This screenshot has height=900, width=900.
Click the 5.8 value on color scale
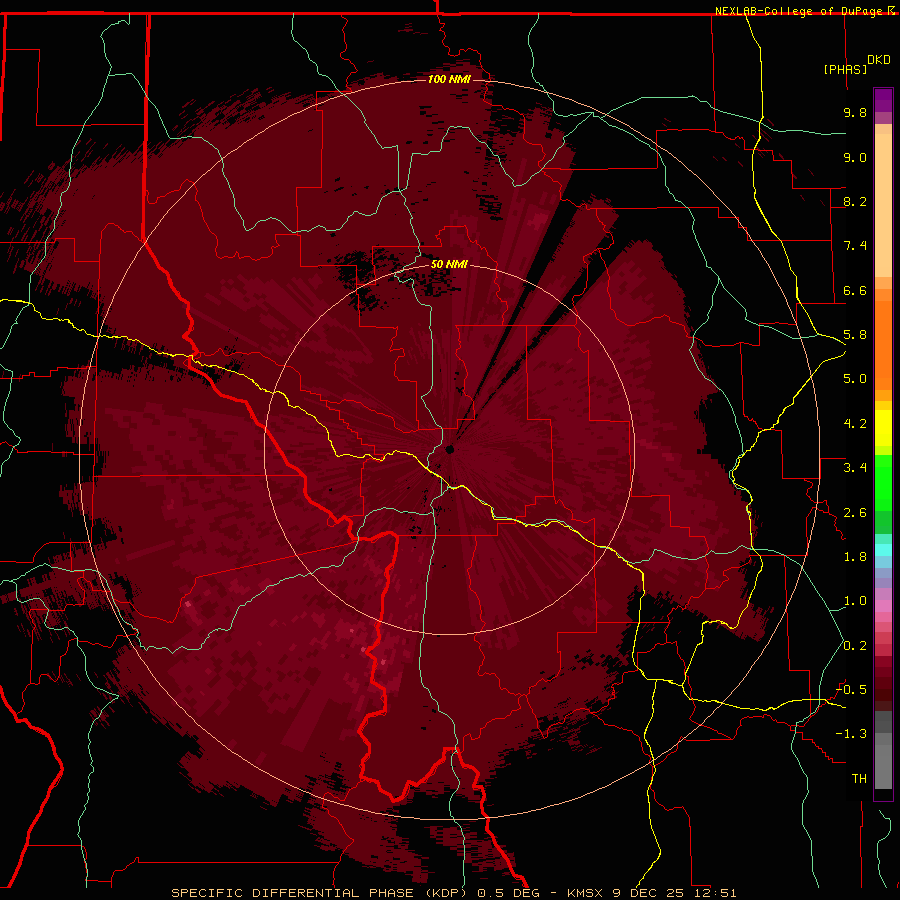pyautogui.click(x=855, y=335)
